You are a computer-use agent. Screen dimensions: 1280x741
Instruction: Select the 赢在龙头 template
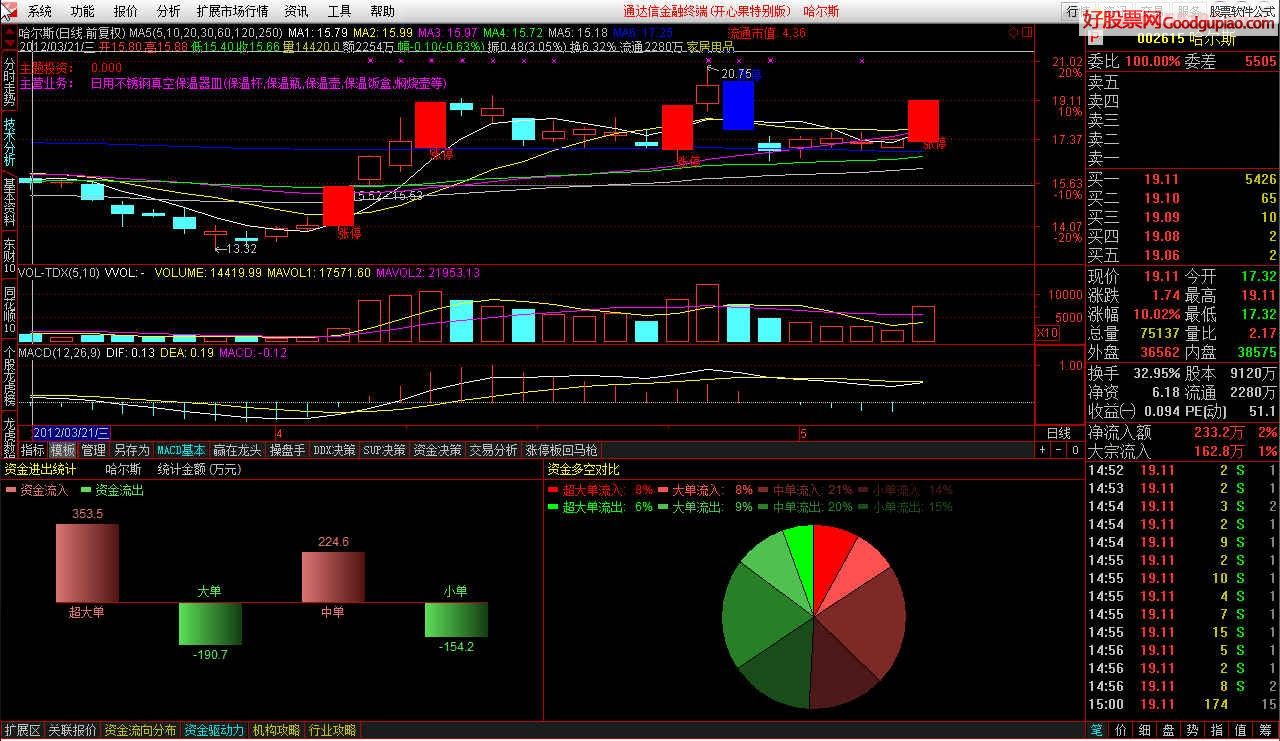pyautogui.click(x=237, y=451)
